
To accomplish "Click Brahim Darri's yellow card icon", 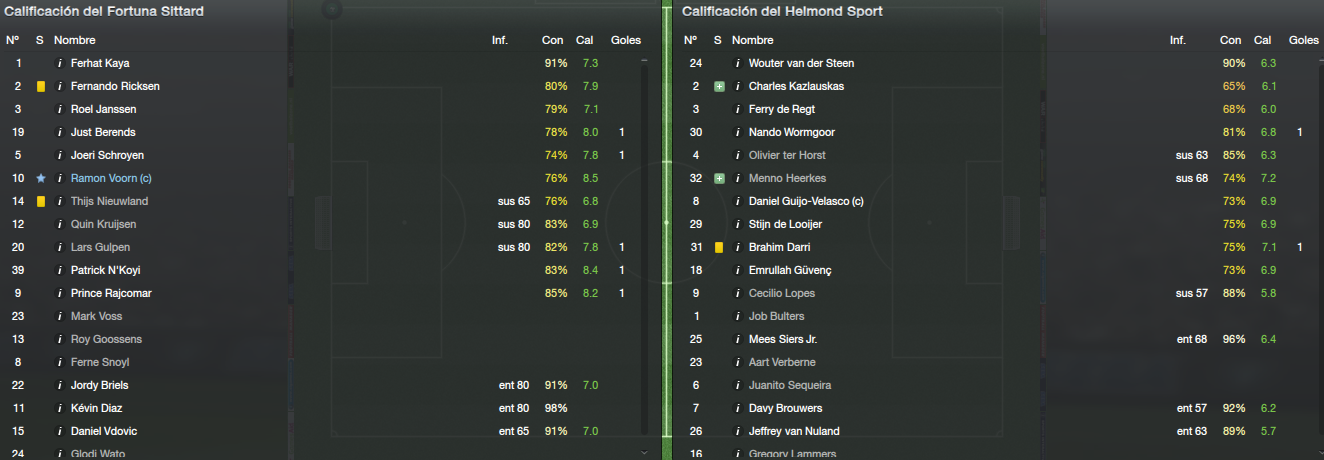I will tap(718, 247).
